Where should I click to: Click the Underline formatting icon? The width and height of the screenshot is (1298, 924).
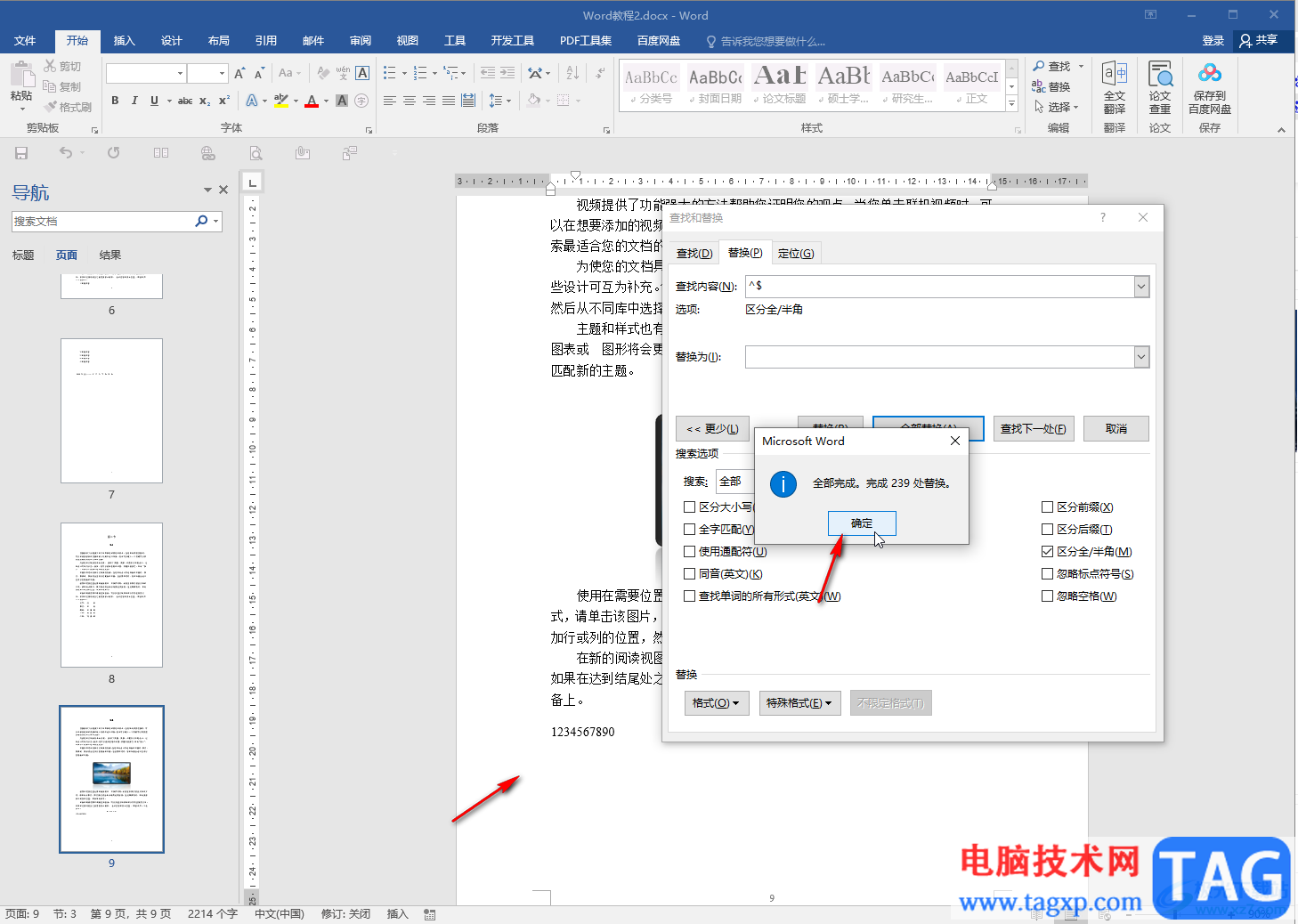coord(154,101)
